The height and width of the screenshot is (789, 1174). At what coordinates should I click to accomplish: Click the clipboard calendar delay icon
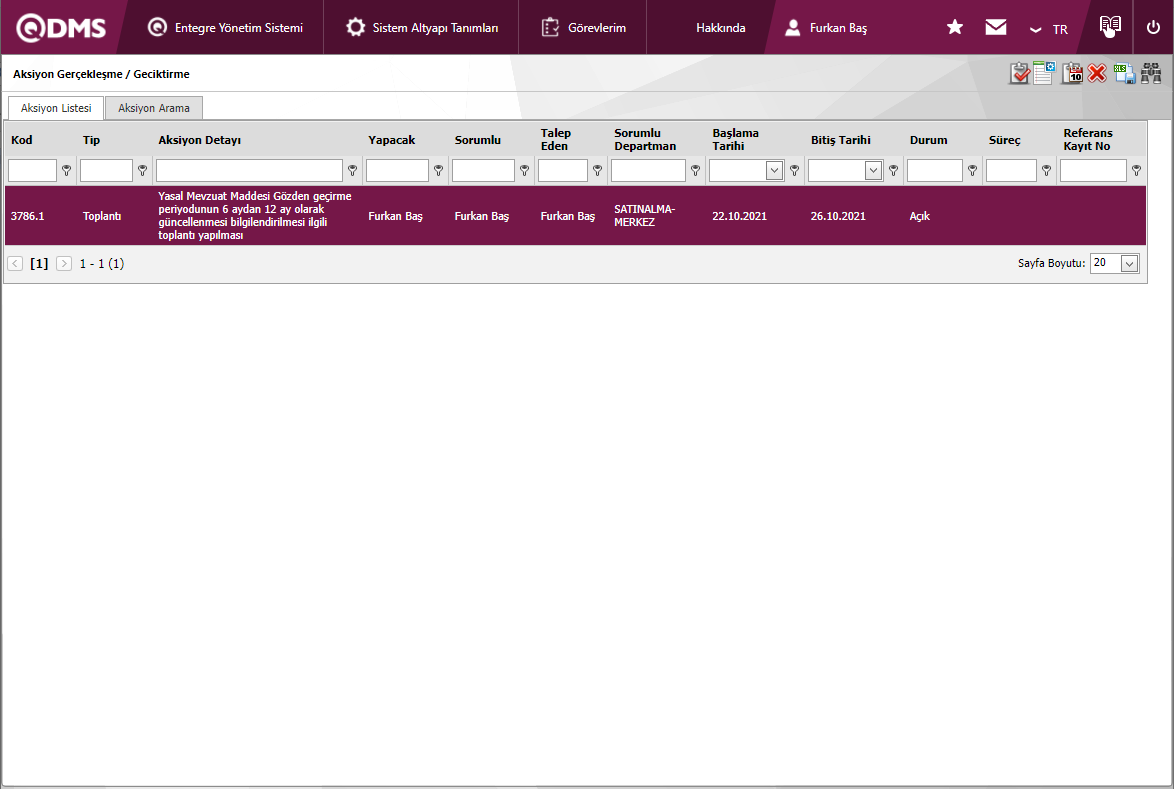point(1072,73)
